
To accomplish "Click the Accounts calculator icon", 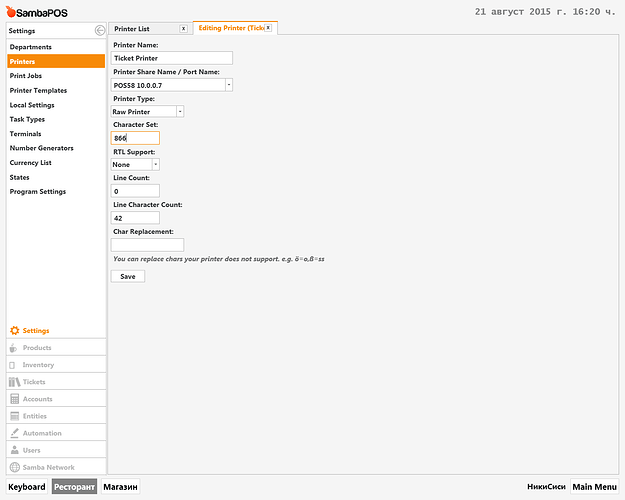I will 15,399.
